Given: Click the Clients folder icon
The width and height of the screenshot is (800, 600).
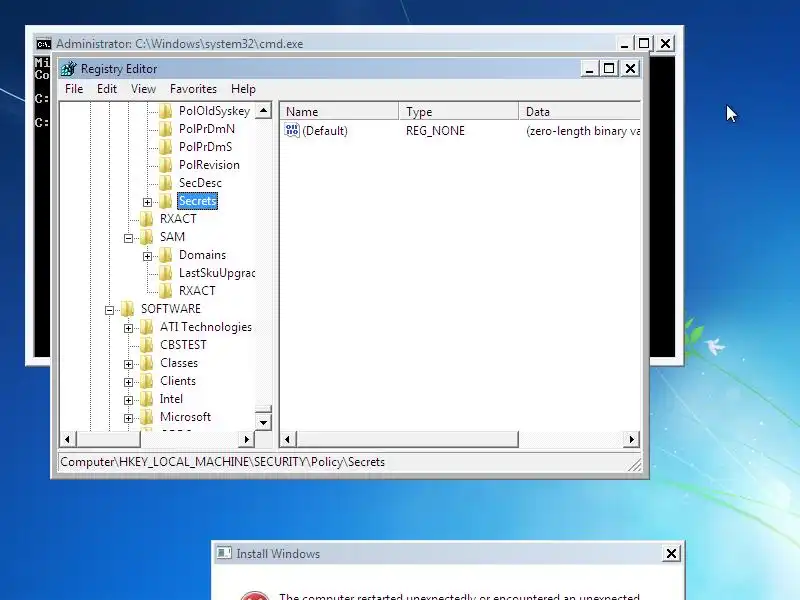Looking at the screenshot, I should [x=146, y=381].
